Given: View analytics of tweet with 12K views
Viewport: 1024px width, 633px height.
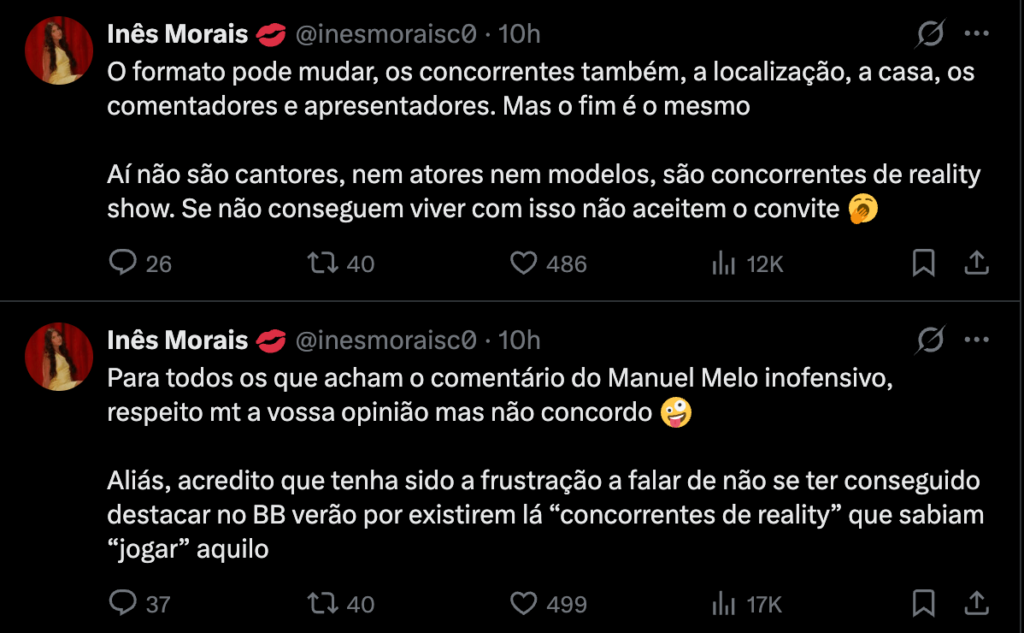Looking at the screenshot, I should pyautogui.click(x=721, y=264).
